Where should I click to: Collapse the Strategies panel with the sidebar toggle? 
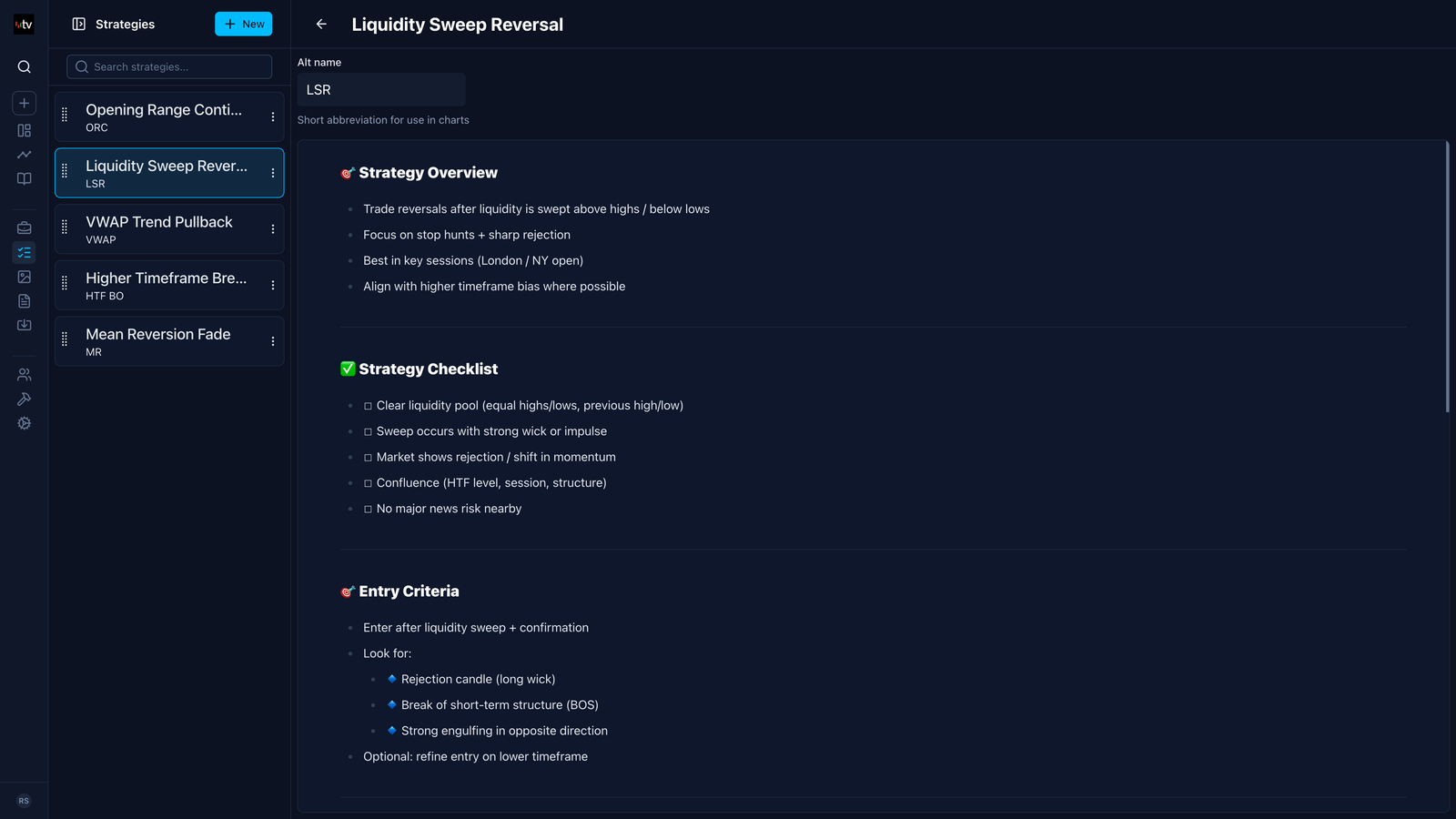[x=79, y=25]
